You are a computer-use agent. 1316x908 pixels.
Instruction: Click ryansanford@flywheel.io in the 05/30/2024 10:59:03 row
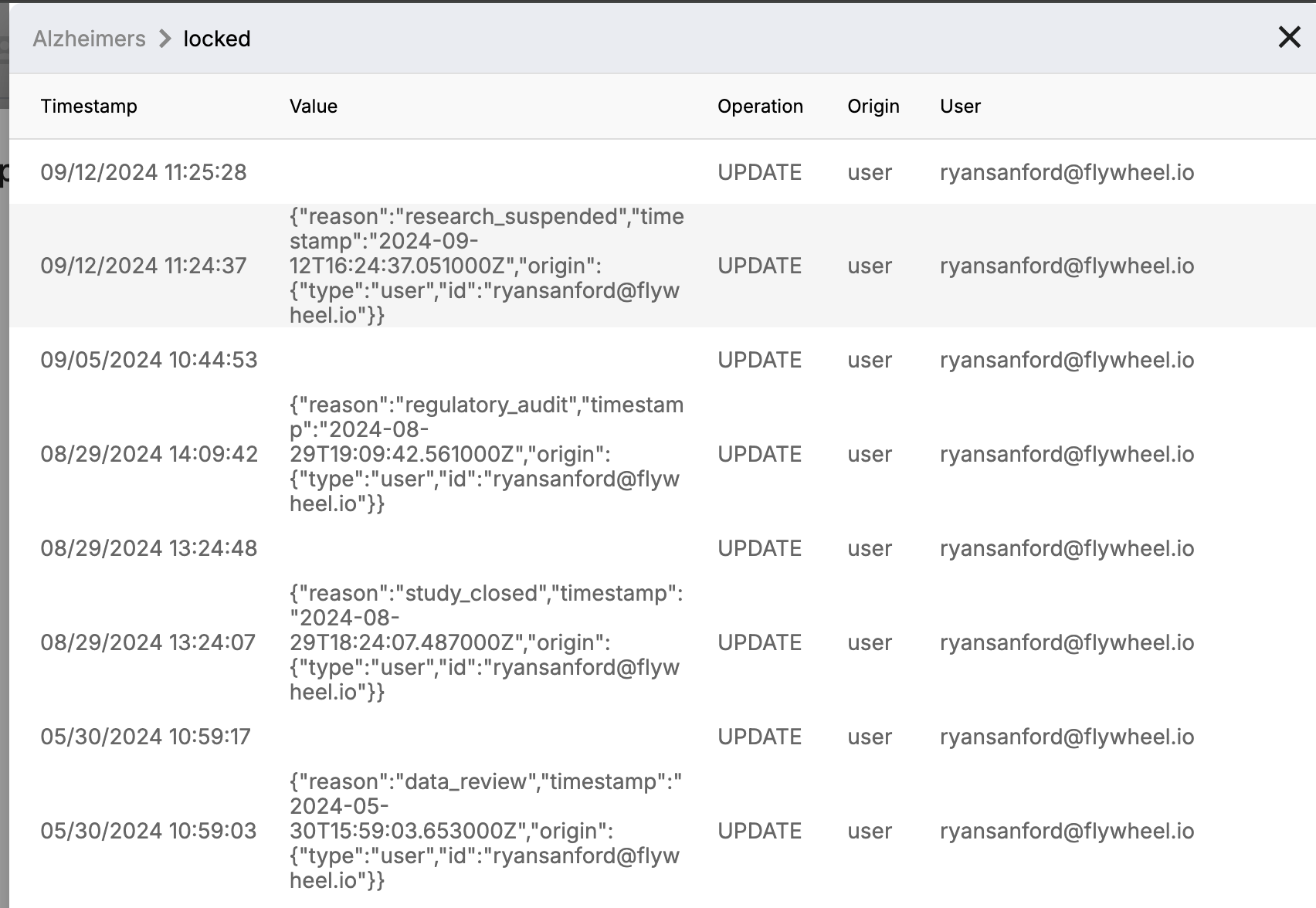tap(1067, 831)
